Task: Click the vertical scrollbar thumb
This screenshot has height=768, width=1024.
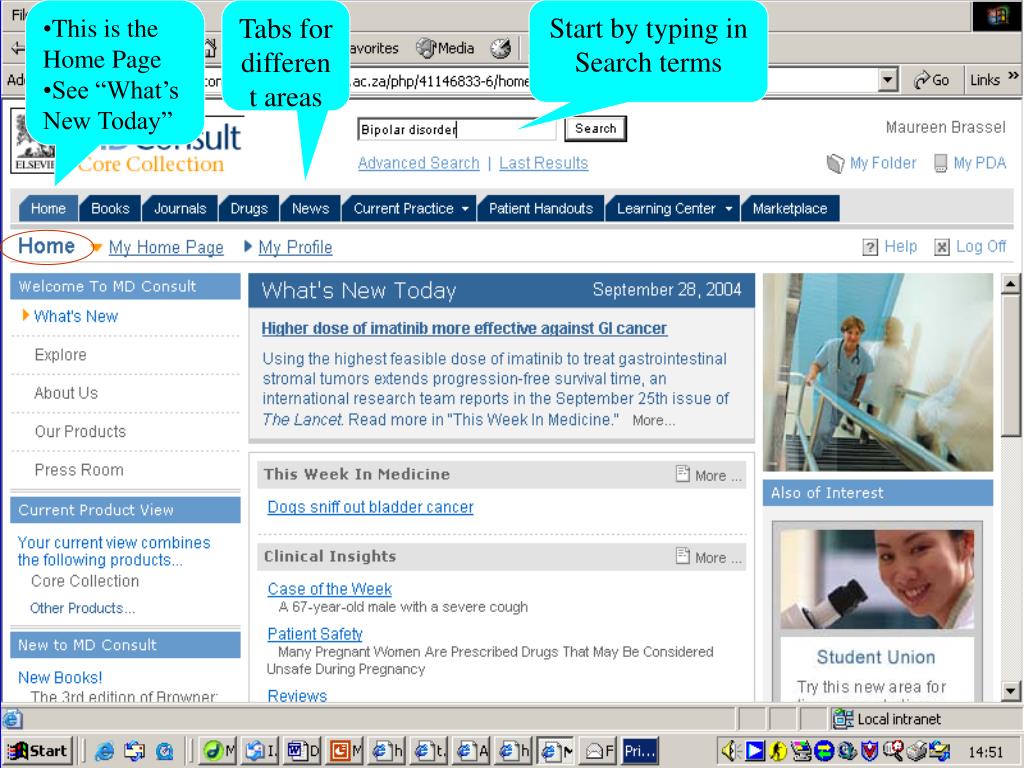Action: click(1010, 364)
